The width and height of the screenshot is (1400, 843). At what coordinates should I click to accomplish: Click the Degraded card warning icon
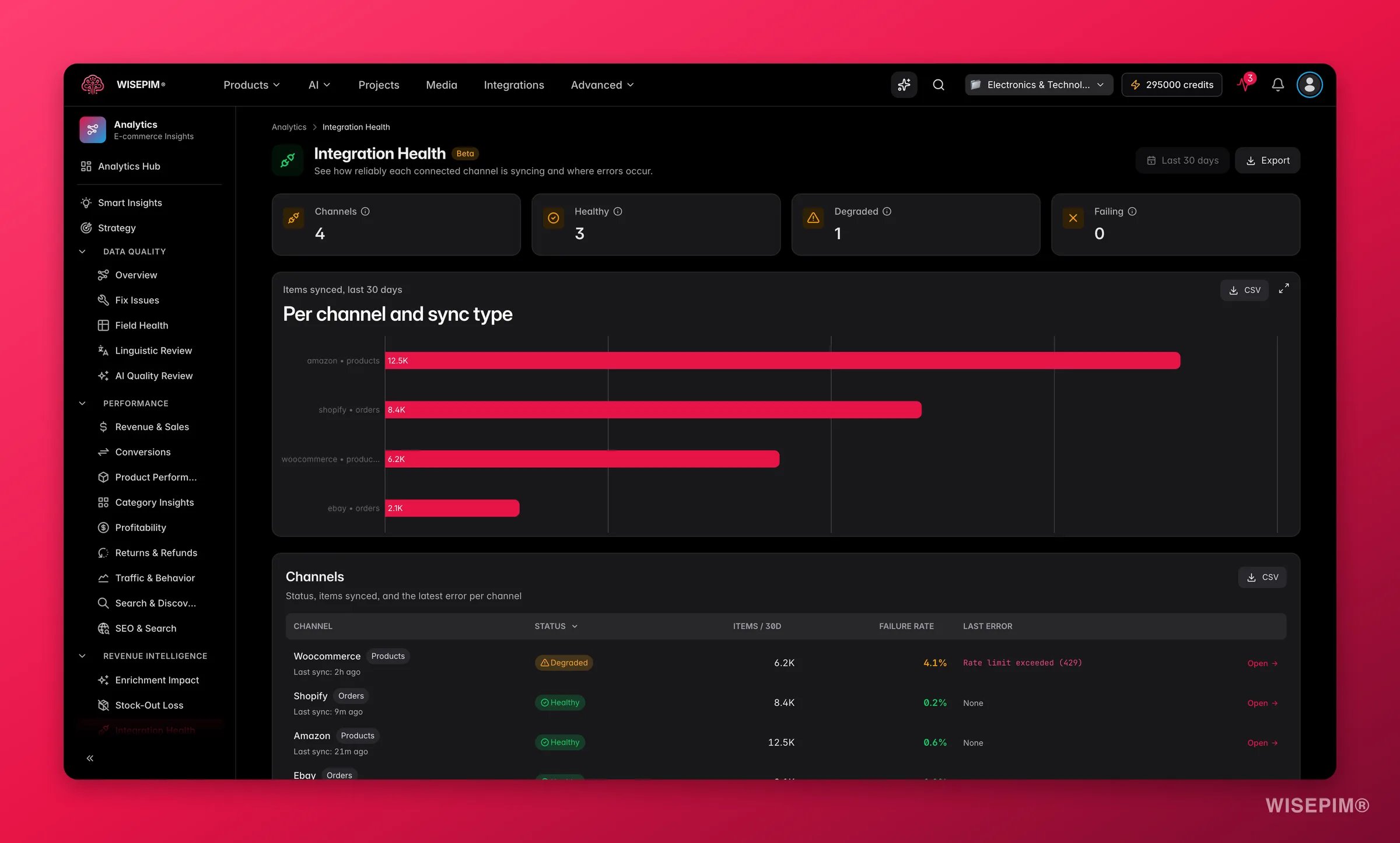click(x=813, y=218)
